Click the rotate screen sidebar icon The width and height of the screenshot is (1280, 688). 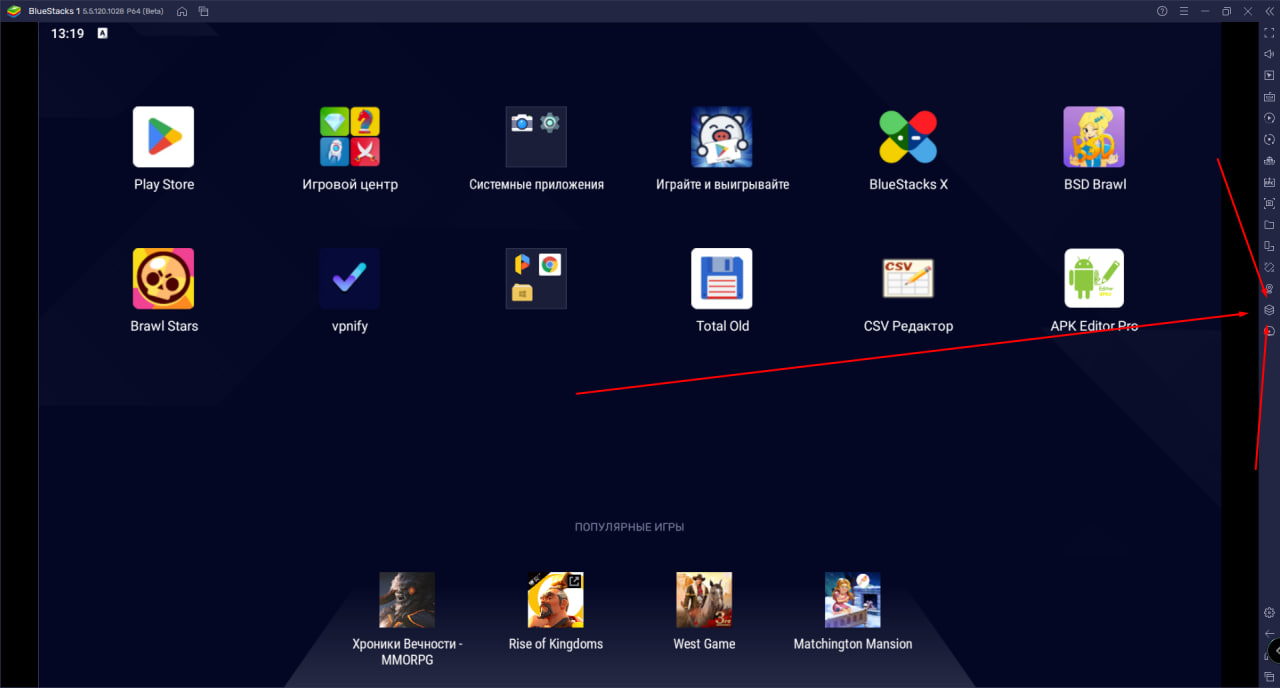point(1269,246)
